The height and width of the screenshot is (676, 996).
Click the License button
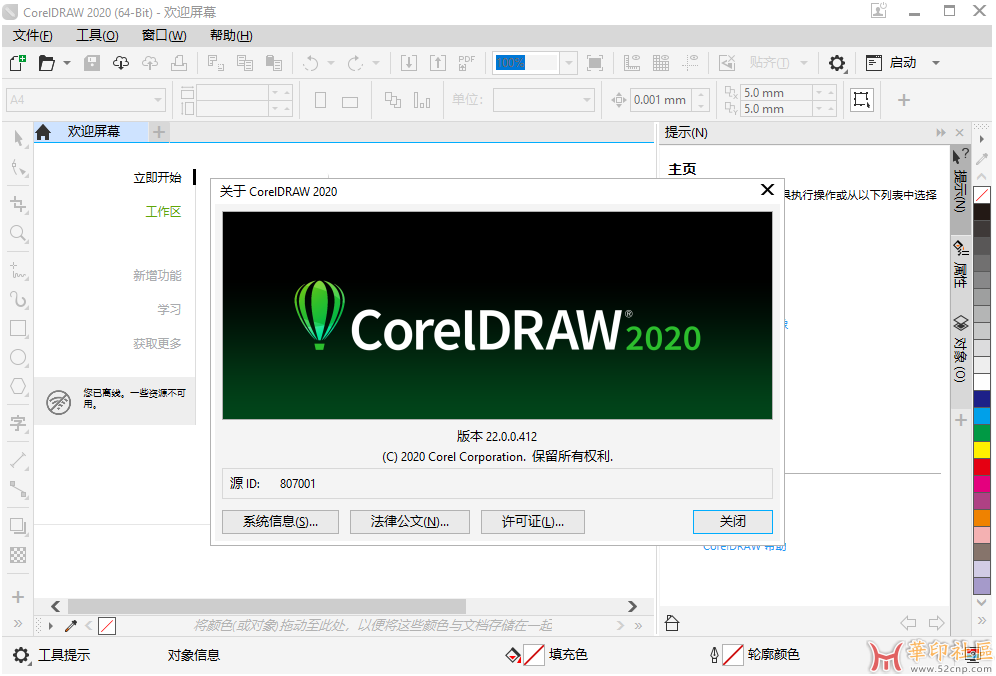pos(532,522)
